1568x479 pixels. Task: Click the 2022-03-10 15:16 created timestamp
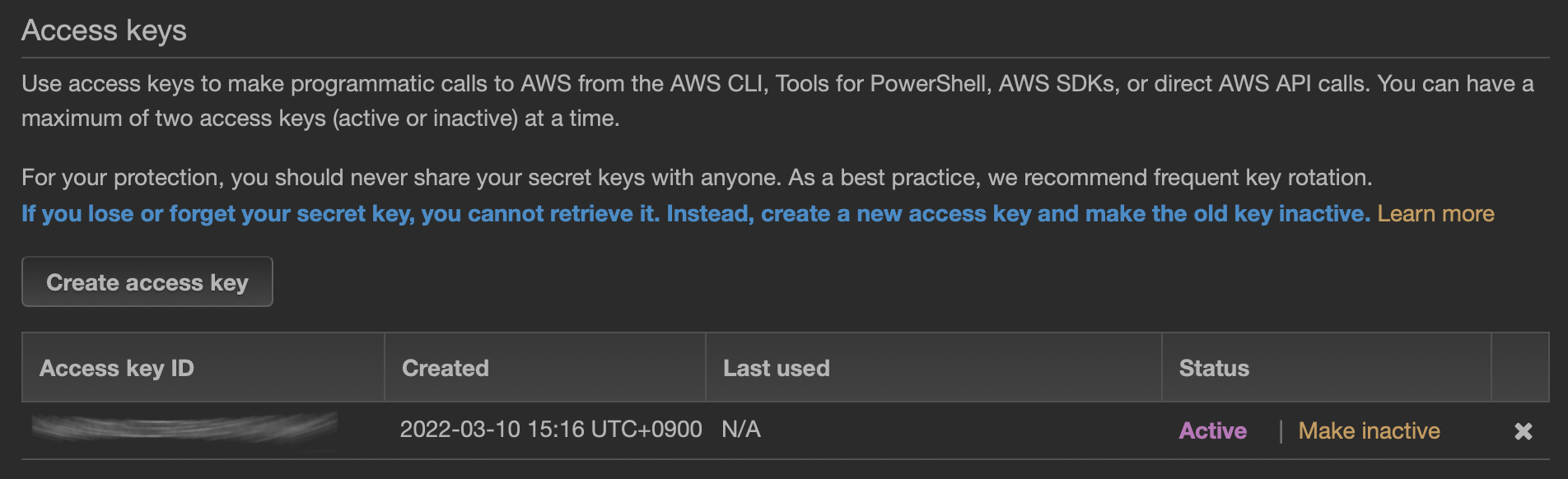(x=550, y=430)
